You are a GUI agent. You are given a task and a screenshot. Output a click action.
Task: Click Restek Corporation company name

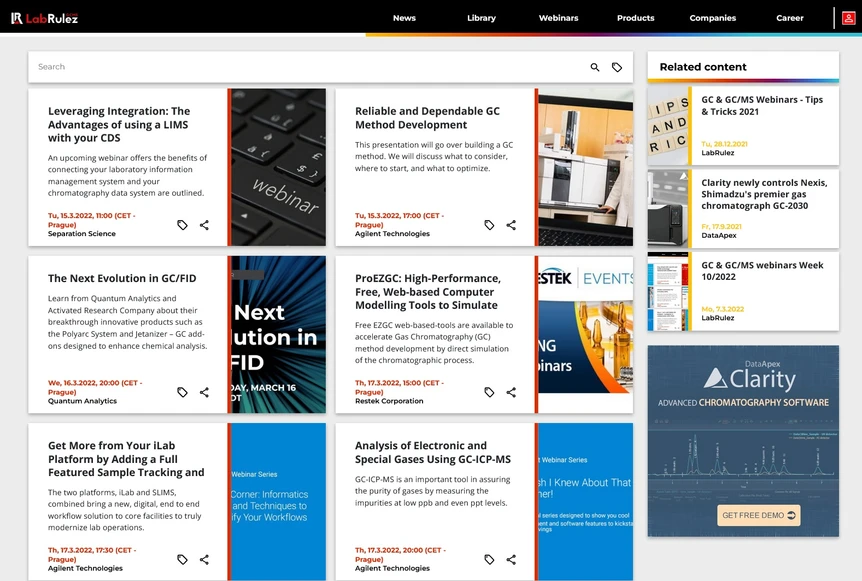coord(389,401)
